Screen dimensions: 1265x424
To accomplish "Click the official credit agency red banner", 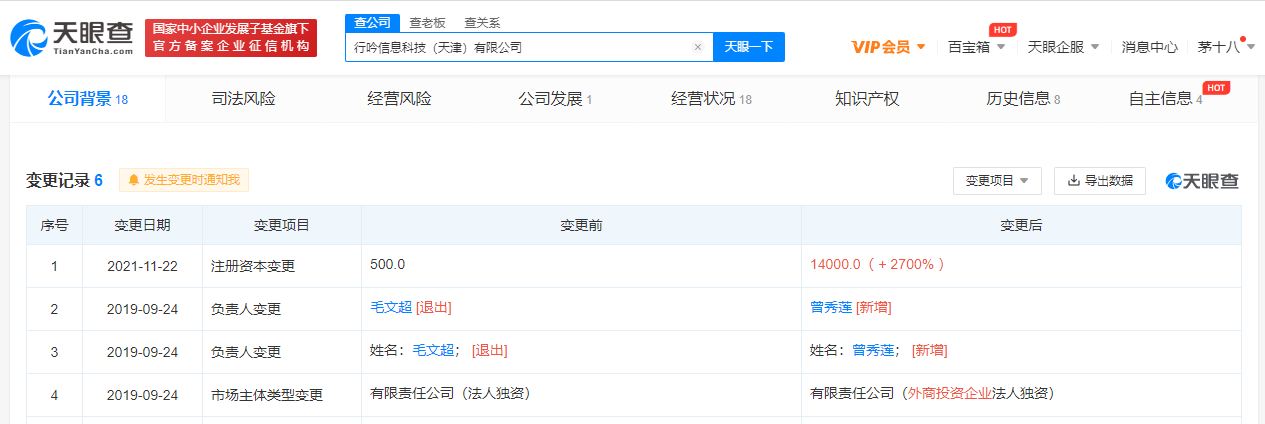I will point(231,38).
